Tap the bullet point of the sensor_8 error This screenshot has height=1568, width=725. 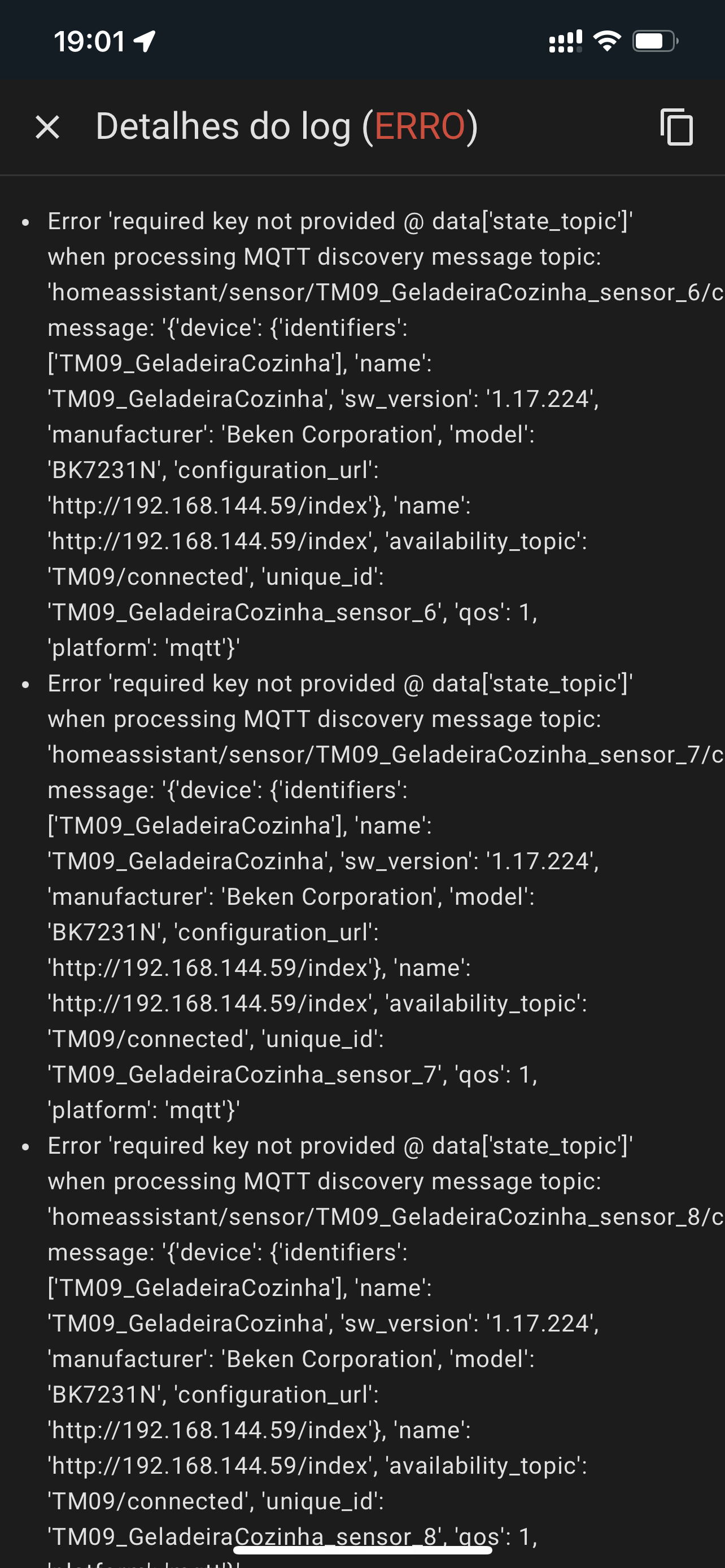pyautogui.click(x=25, y=1147)
